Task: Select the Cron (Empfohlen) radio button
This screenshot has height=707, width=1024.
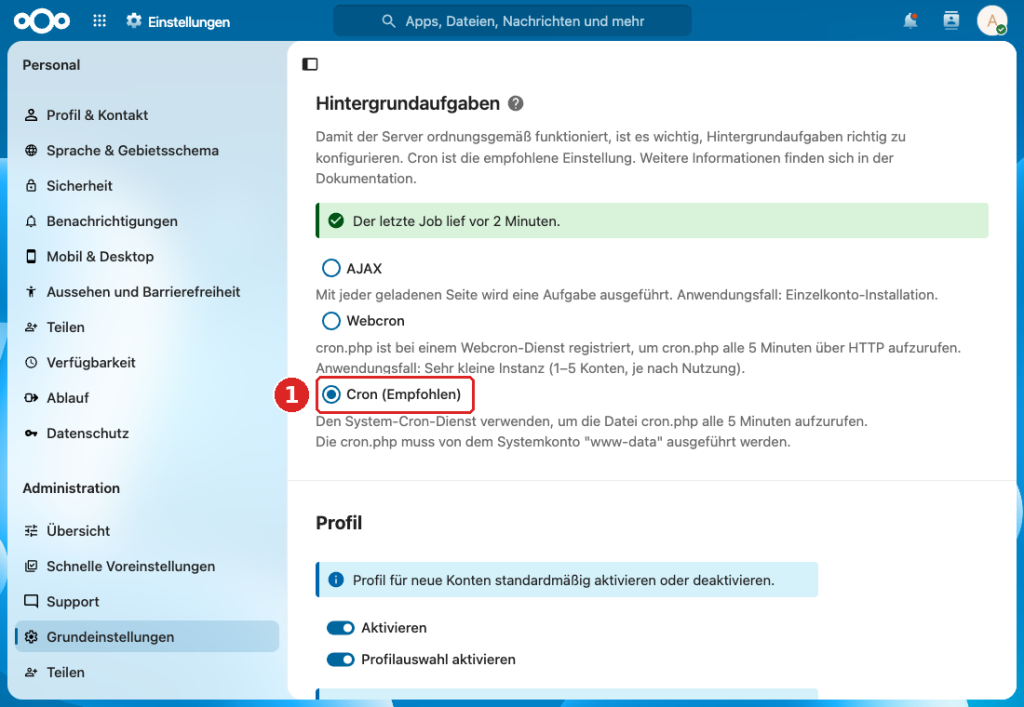Action: (x=331, y=394)
